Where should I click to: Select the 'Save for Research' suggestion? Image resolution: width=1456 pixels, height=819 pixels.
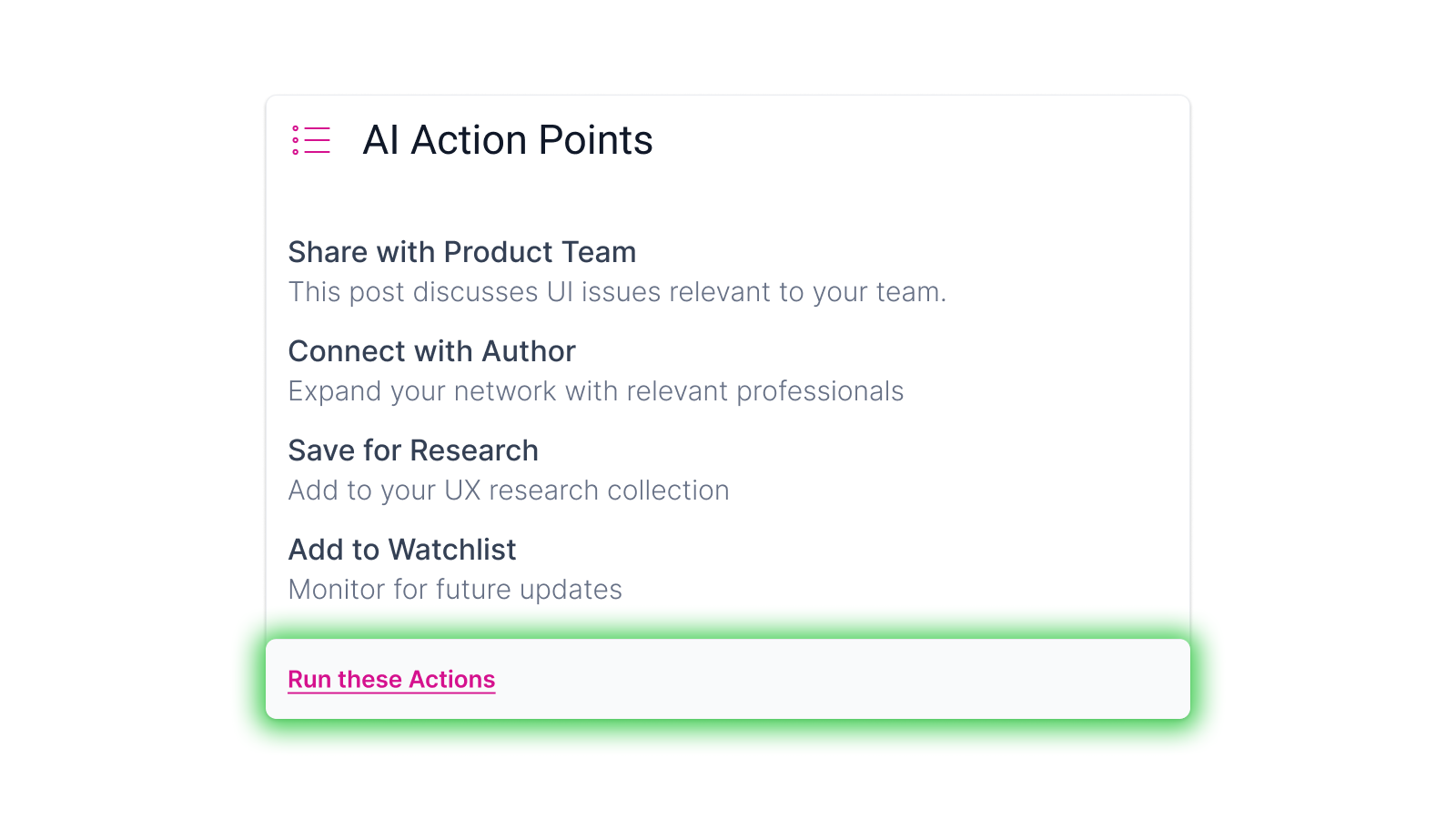(x=412, y=450)
